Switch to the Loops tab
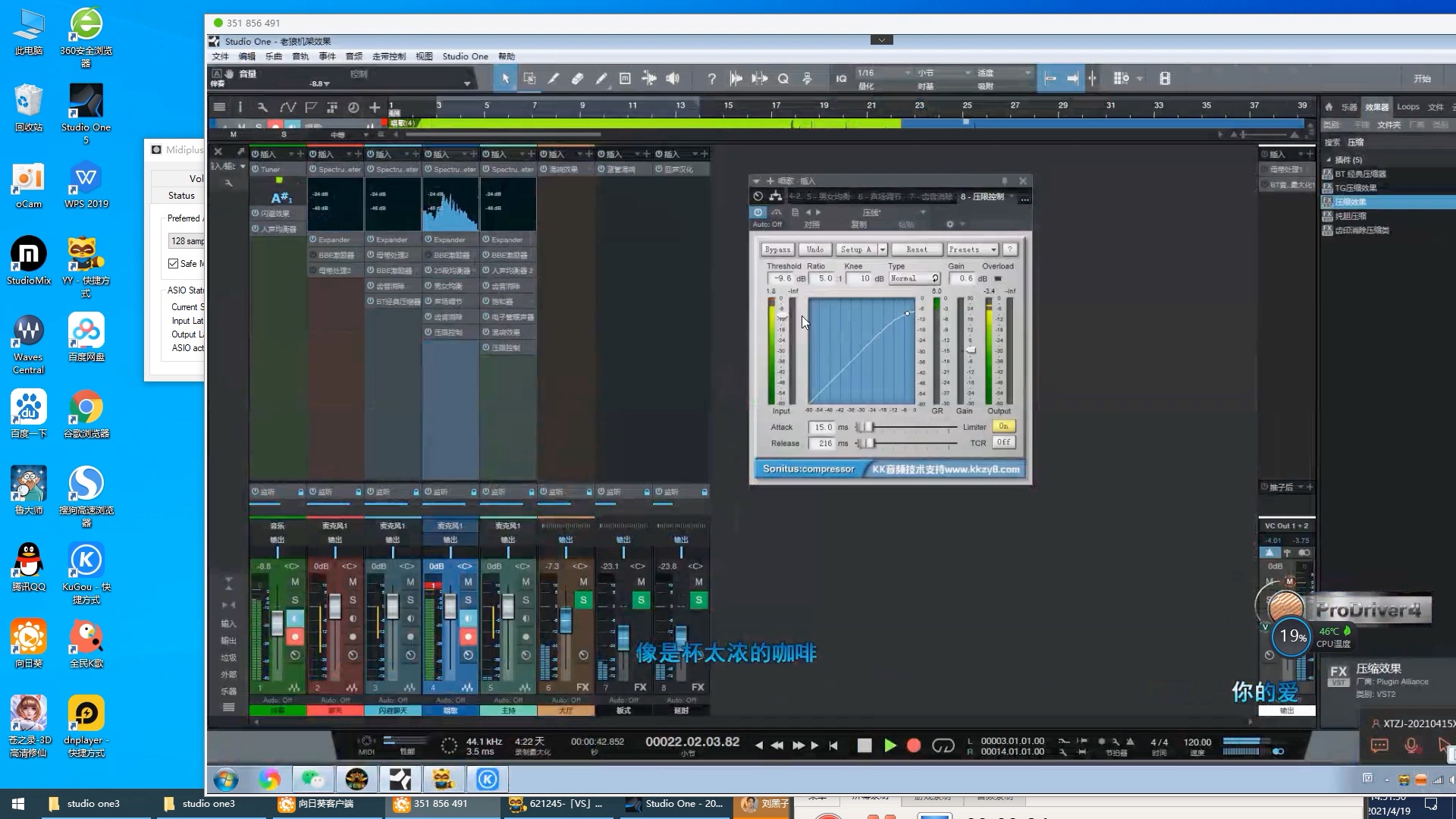Image resolution: width=1456 pixels, height=819 pixels. (x=1407, y=106)
